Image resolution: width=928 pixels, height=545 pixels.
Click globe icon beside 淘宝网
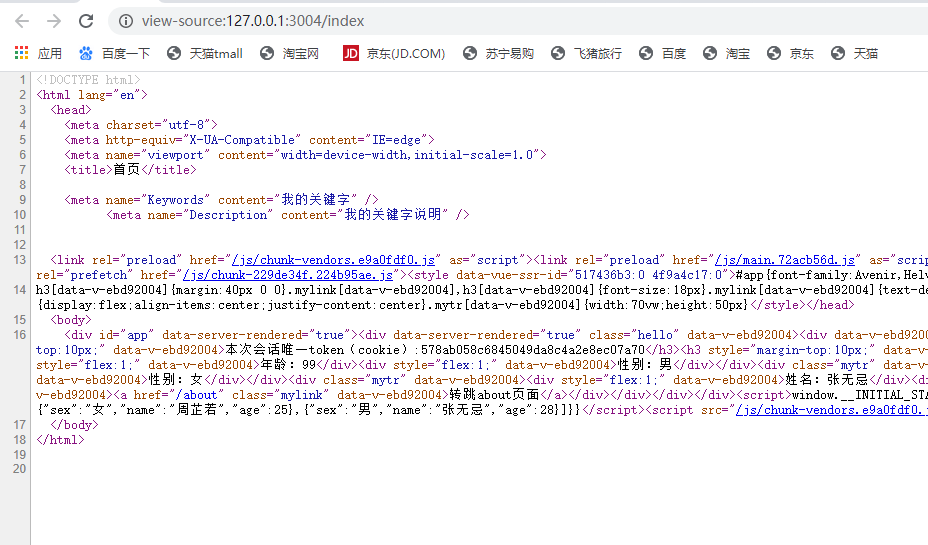(267, 53)
